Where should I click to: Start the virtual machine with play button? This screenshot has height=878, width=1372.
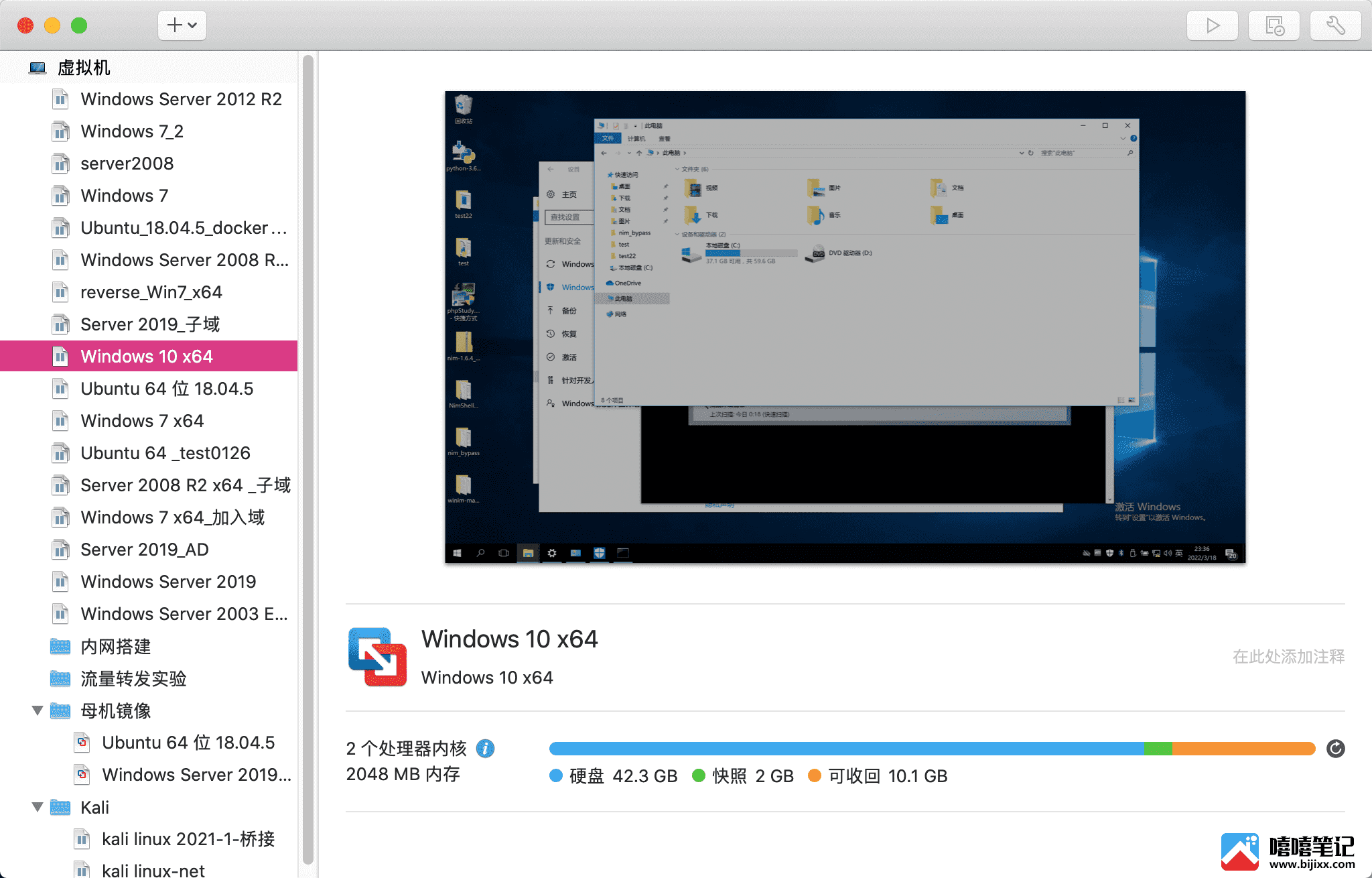(x=1212, y=25)
